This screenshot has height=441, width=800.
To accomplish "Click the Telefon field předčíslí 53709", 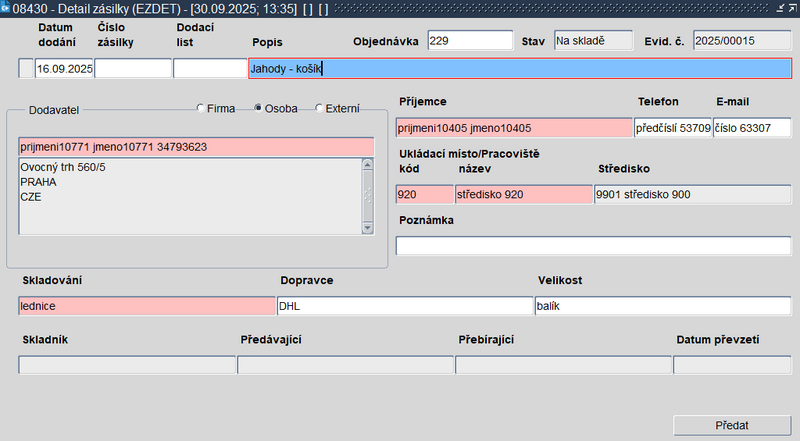I will click(672, 128).
